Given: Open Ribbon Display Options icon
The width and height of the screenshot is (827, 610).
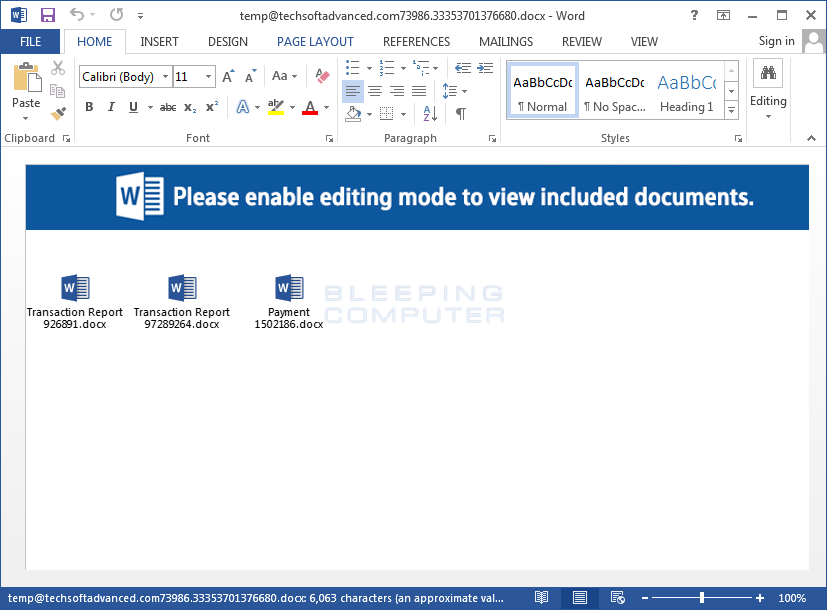Looking at the screenshot, I should [x=723, y=15].
